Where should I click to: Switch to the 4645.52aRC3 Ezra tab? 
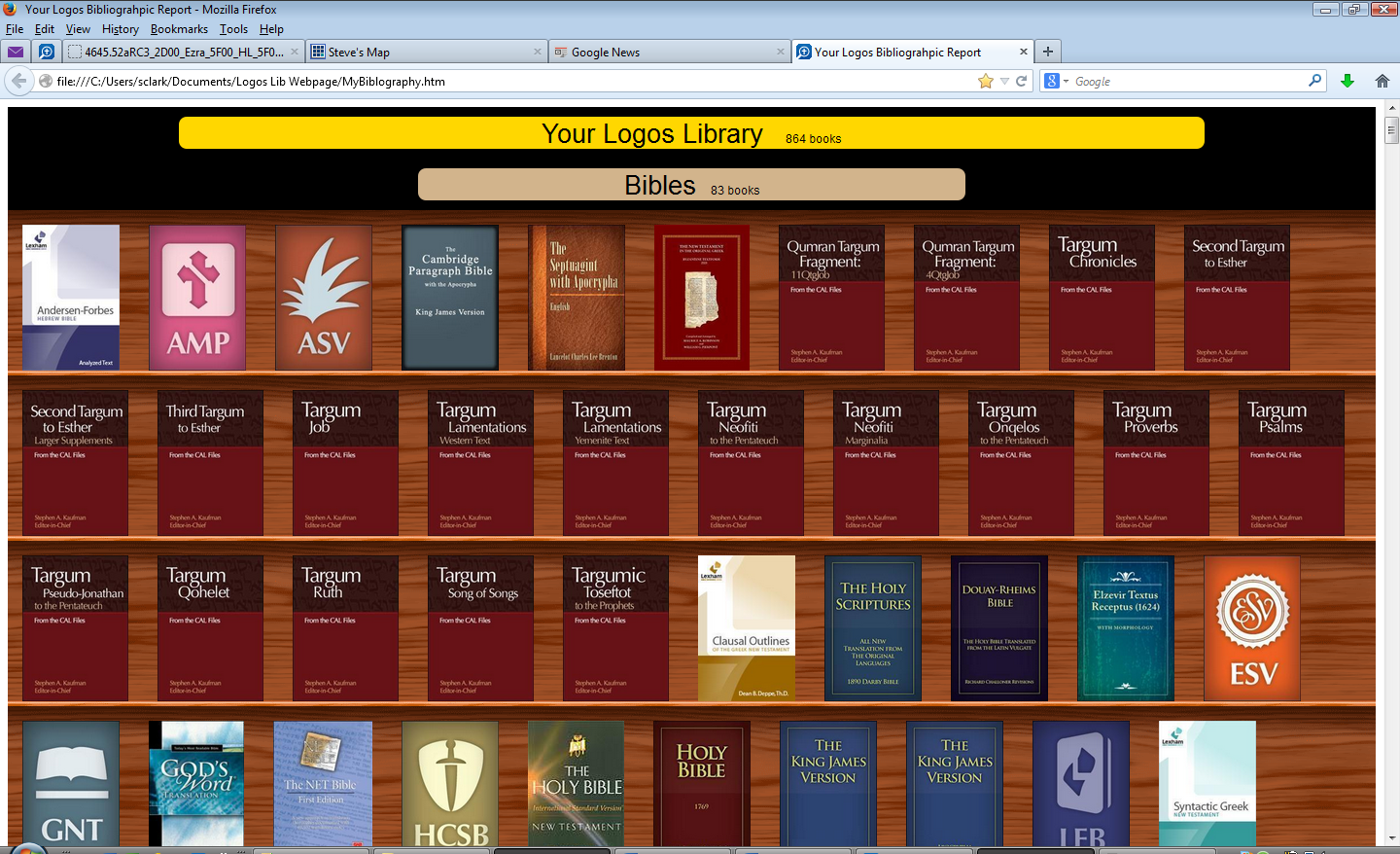point(184,52)
